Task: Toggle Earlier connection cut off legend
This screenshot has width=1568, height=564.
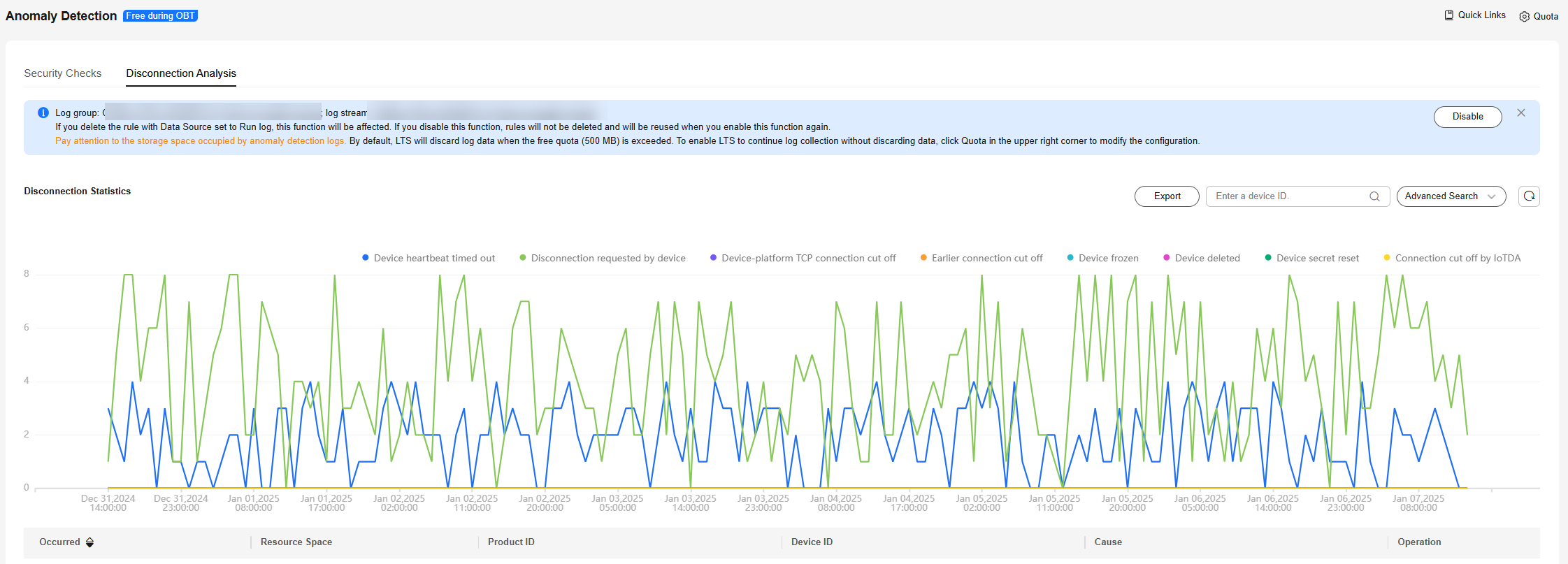Action: 981,258
